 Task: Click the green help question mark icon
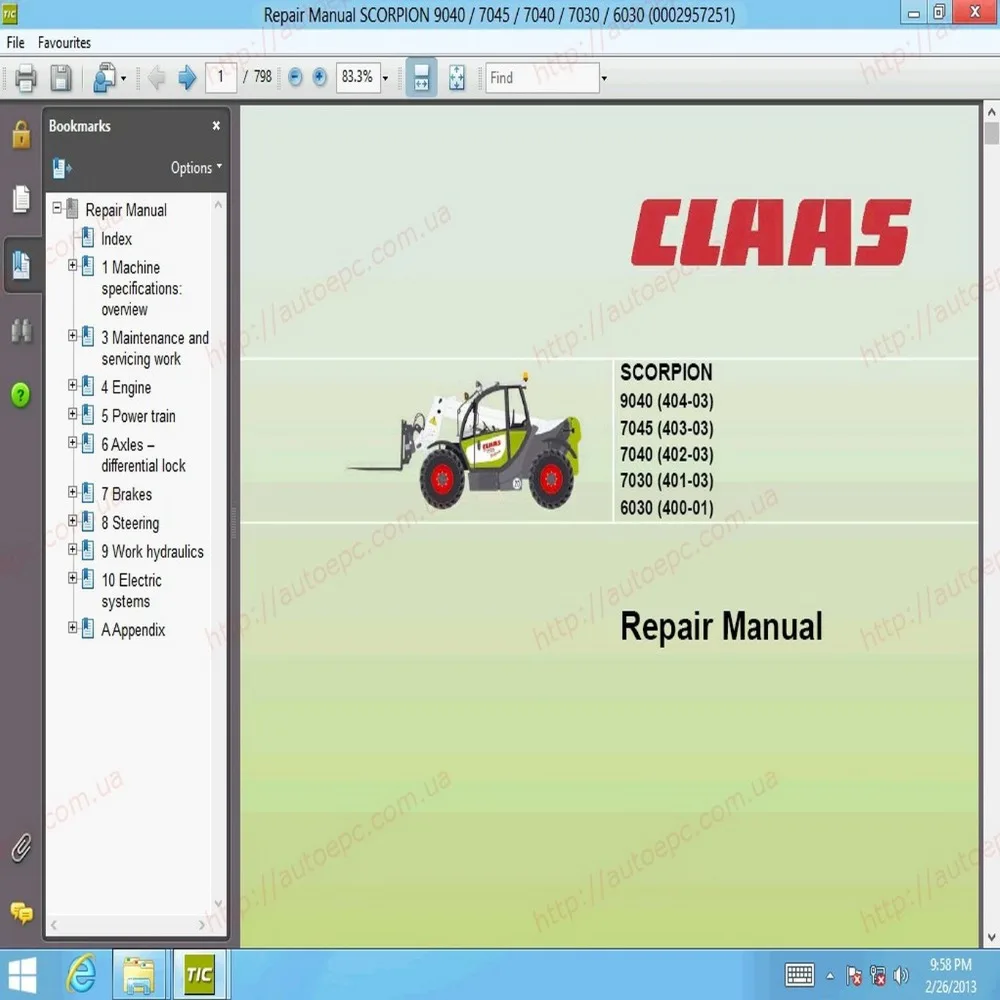tap(20, 395)
